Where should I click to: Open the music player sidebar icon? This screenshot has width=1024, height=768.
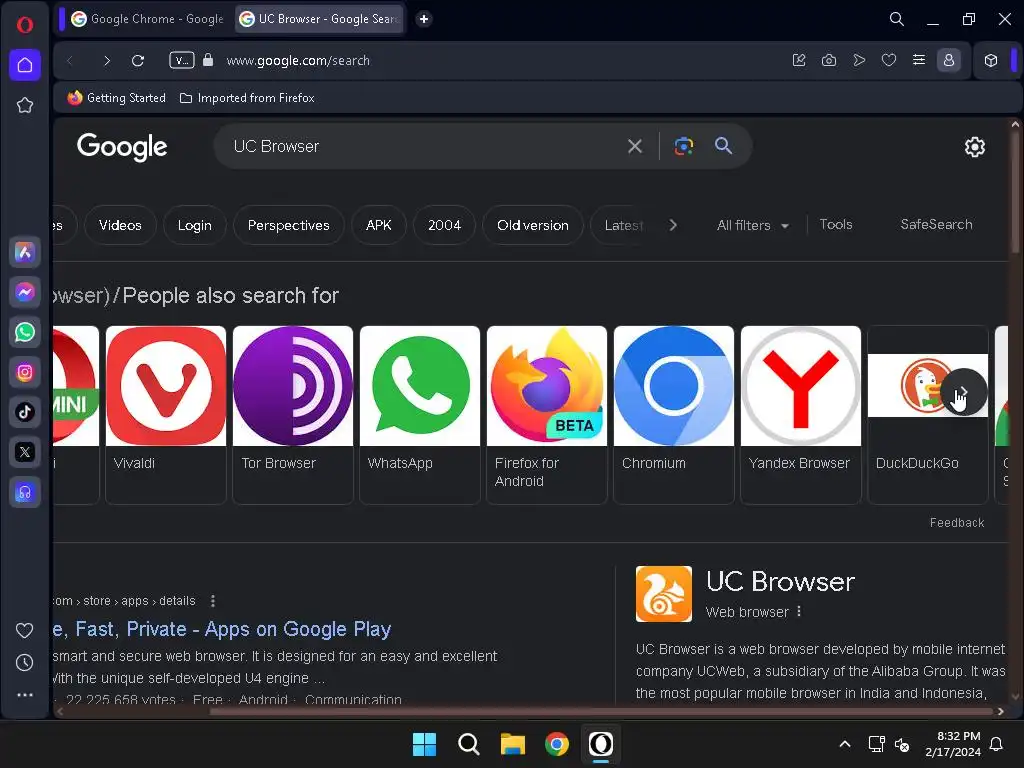25,492
